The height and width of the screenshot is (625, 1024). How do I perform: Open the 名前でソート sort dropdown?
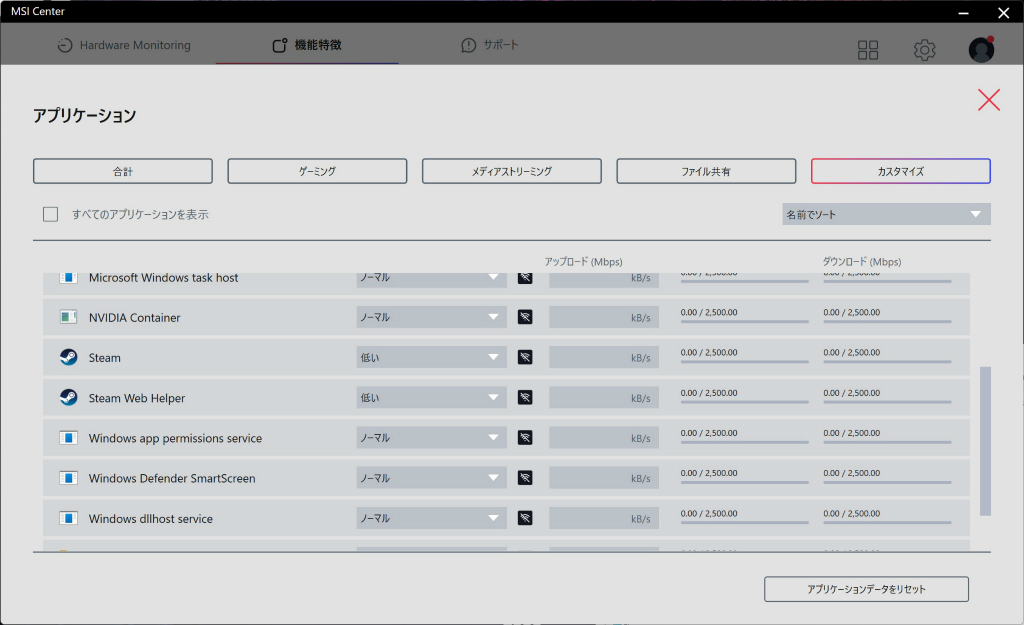pos(886,214)
